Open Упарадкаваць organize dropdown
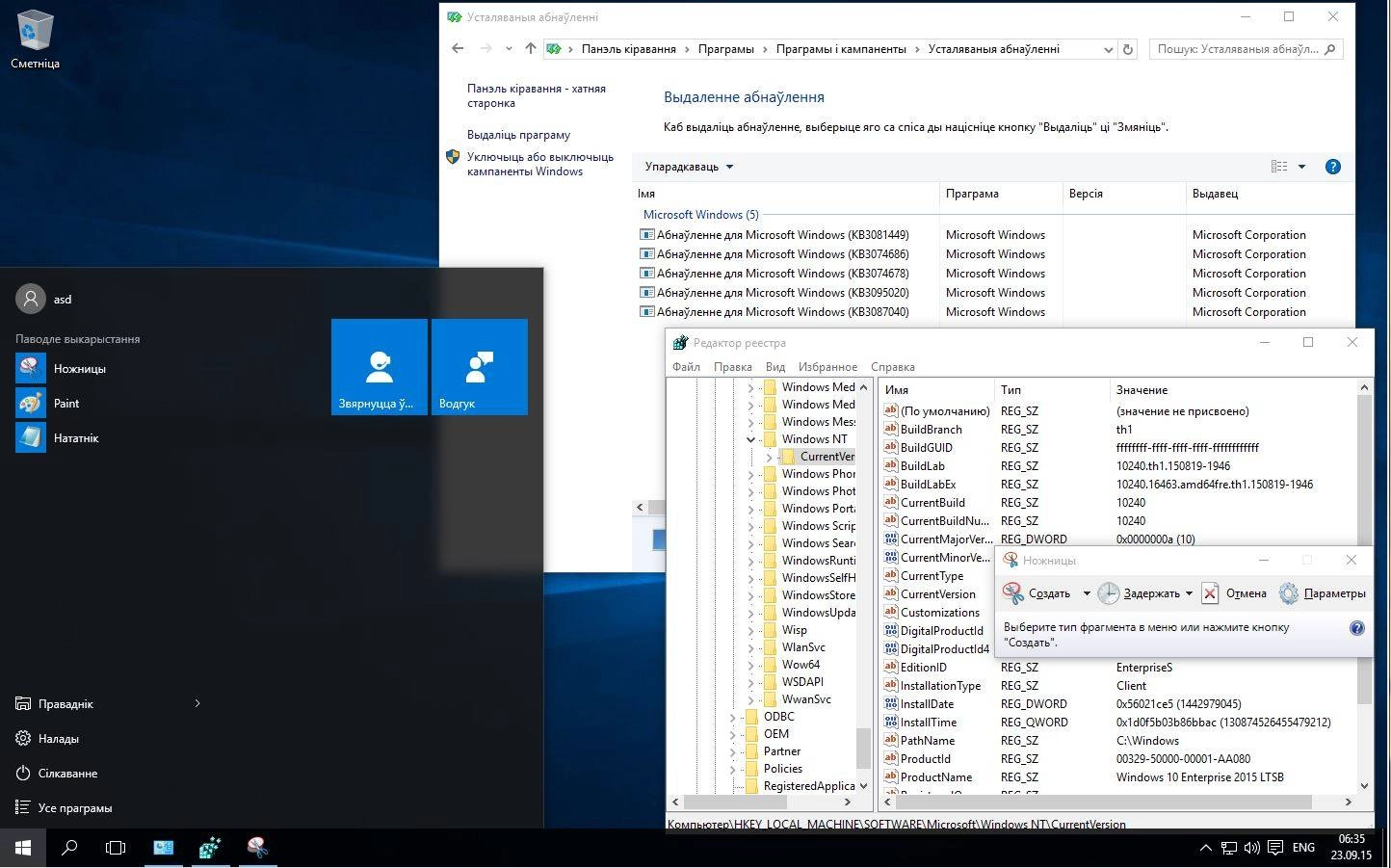This screenshot has width=1391, height=868. click(x=689, y=167)
